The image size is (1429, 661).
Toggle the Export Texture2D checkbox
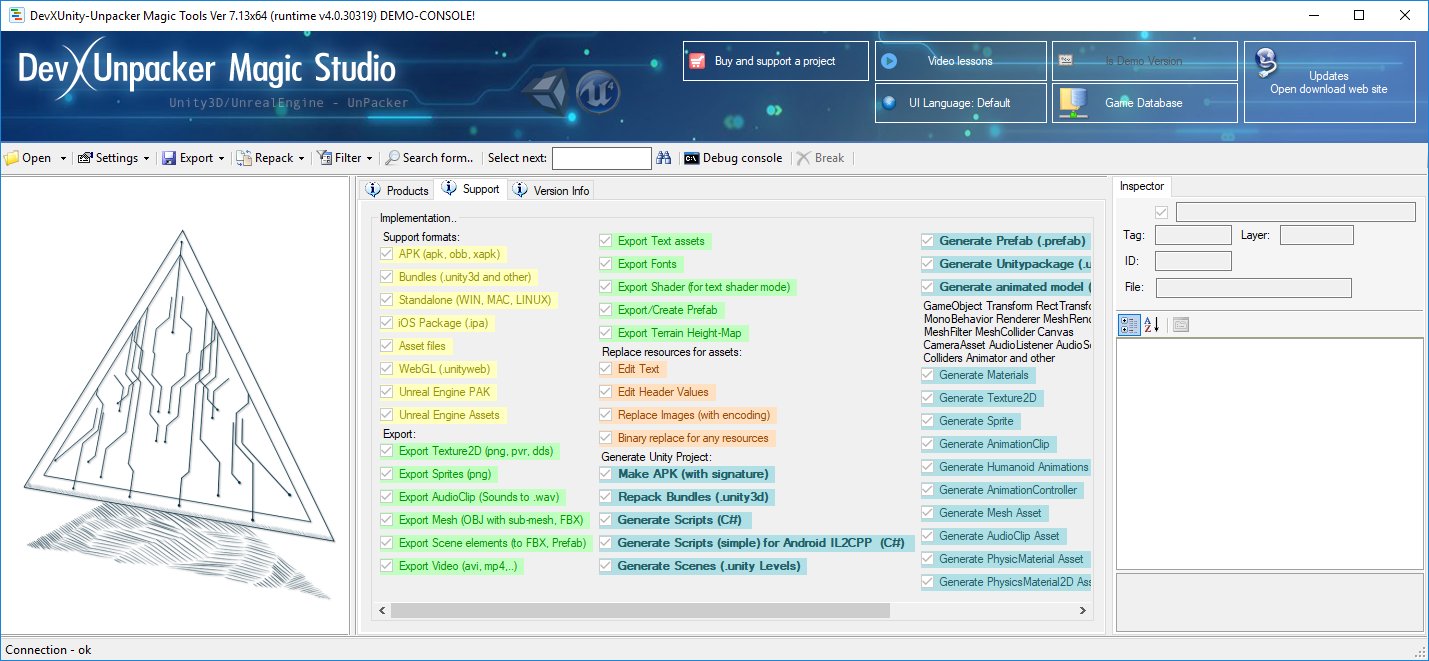(387, 451)
